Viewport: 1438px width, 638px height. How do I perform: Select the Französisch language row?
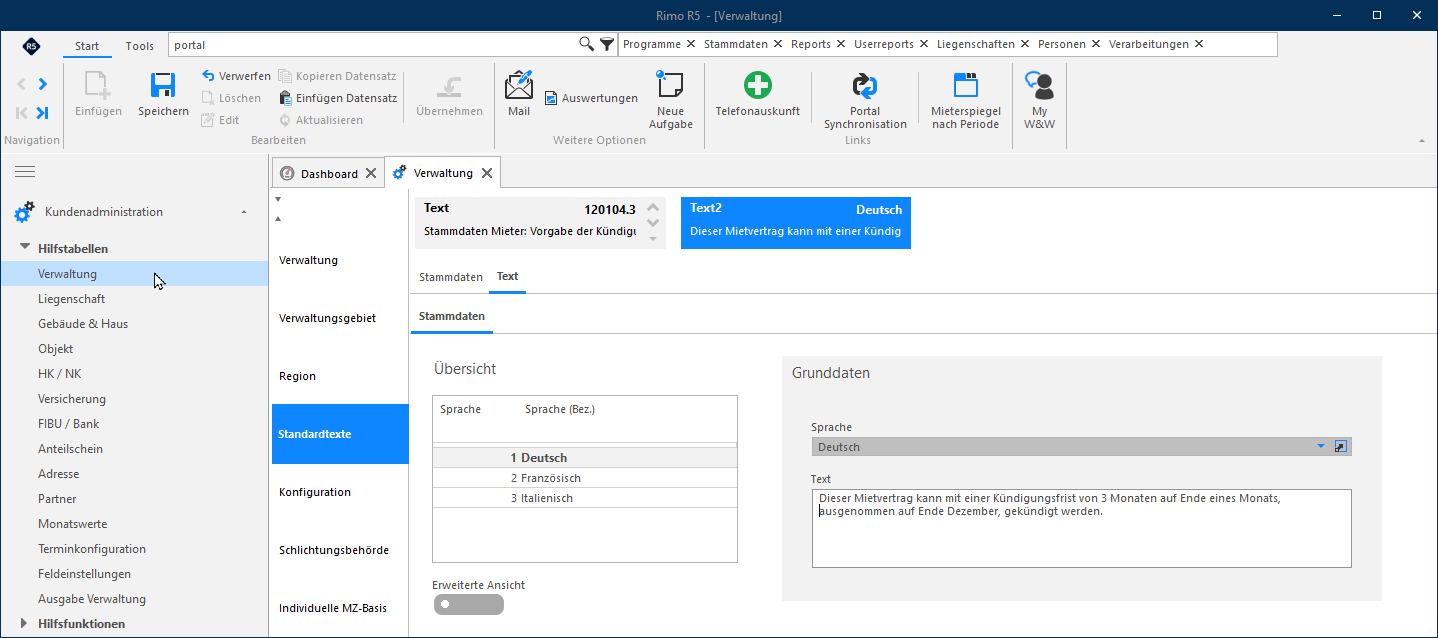coord(585,478)
